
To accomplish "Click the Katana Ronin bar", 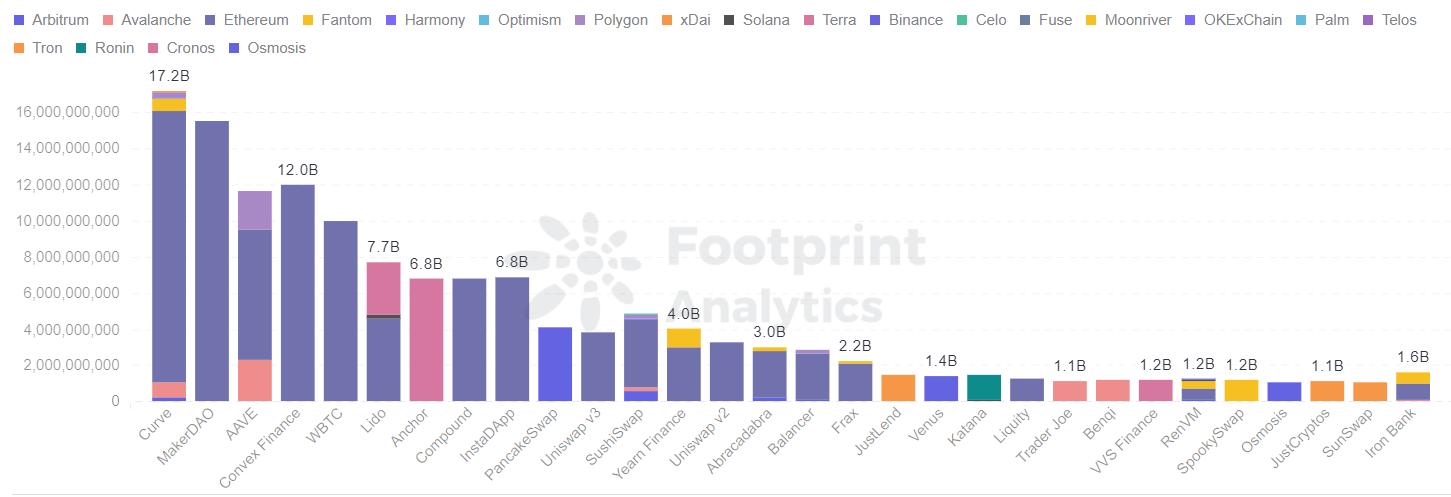I will pyautogui.click(x=984, y=388).
